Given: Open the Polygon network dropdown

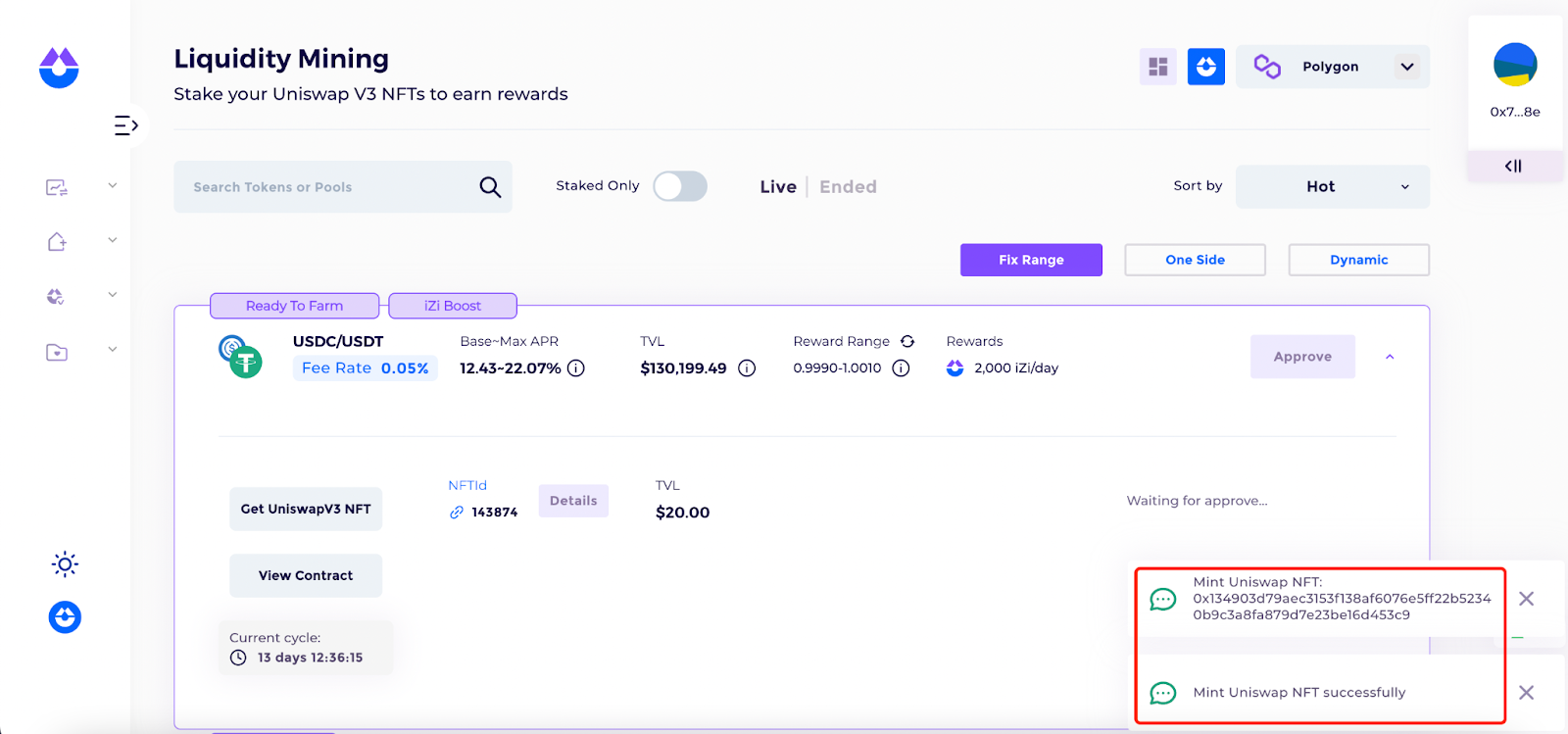Looking at the screenshot, I should coord(1333,67).
